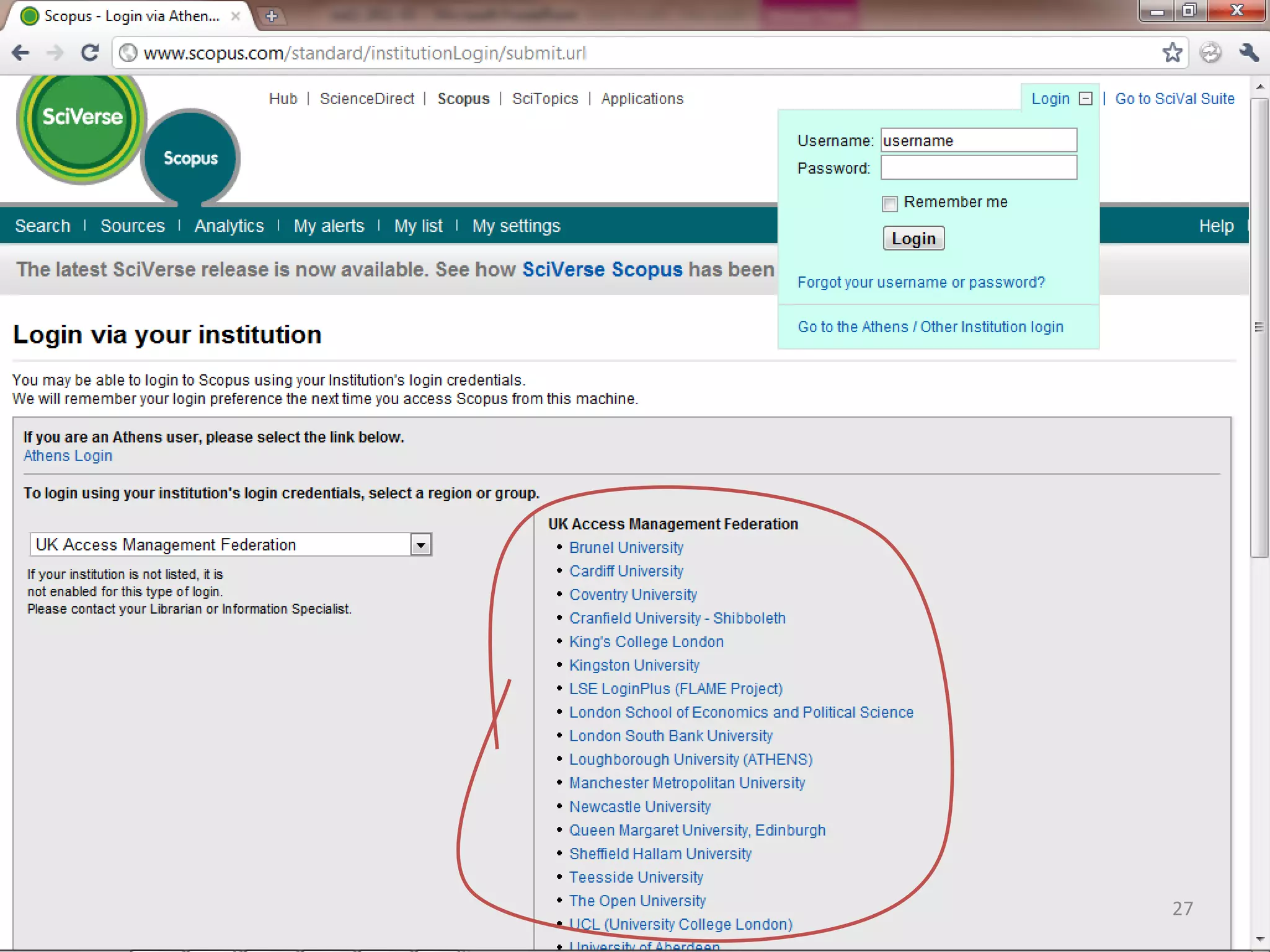The height and width of the screenshot is (952, 1270).
Task: Click the Login header link
Action: (1050, 99)
